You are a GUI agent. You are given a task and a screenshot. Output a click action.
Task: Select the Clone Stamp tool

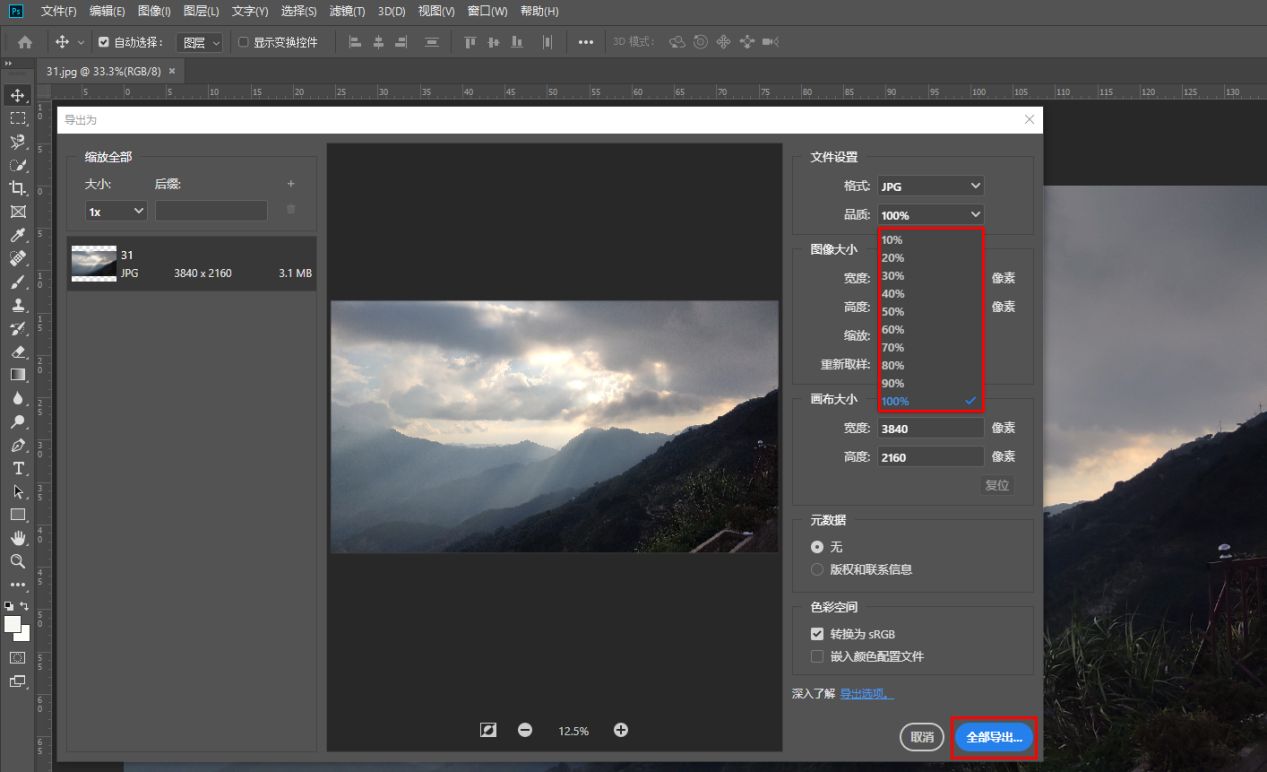18,305
